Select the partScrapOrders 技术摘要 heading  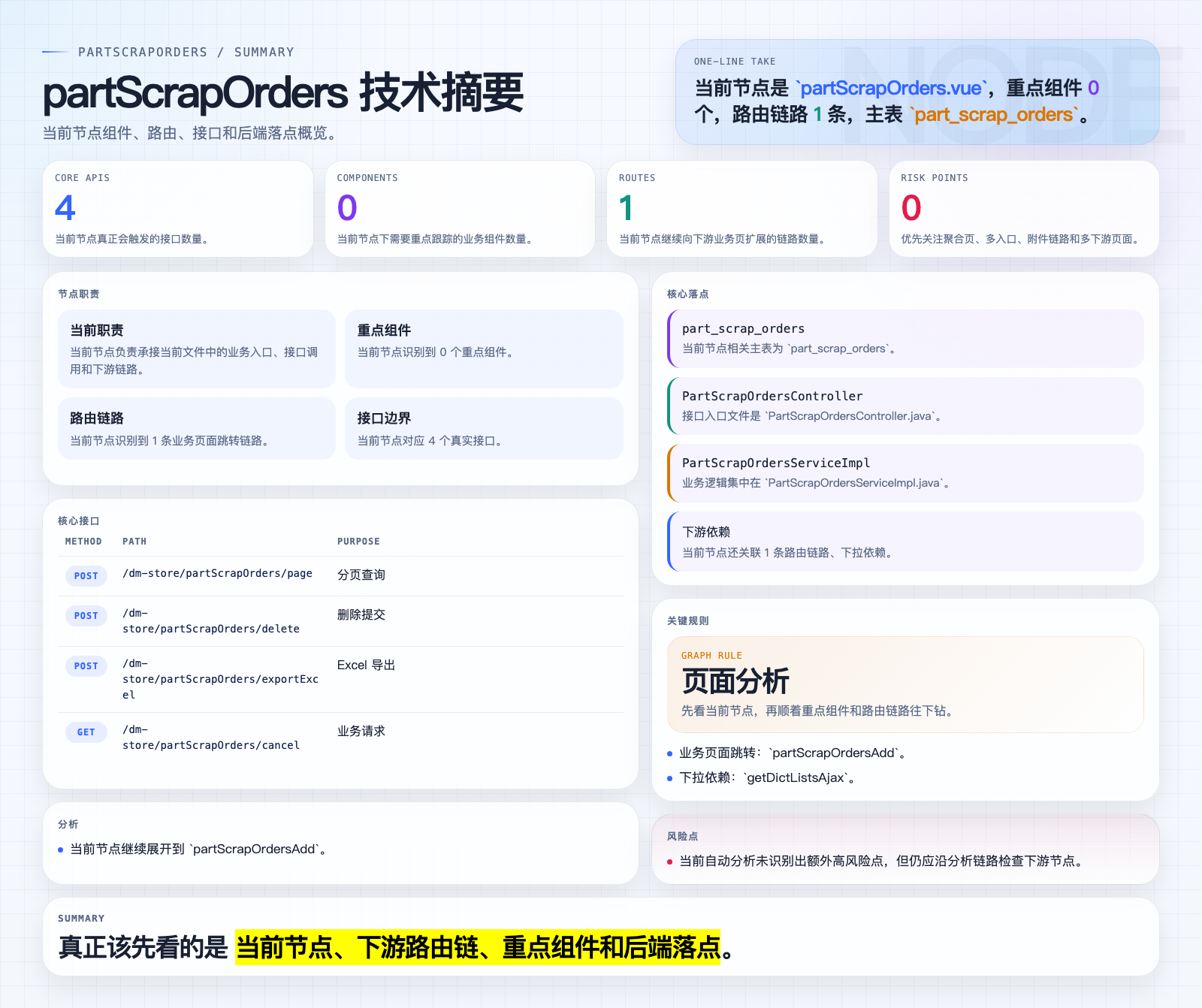(x=283, y=93)
